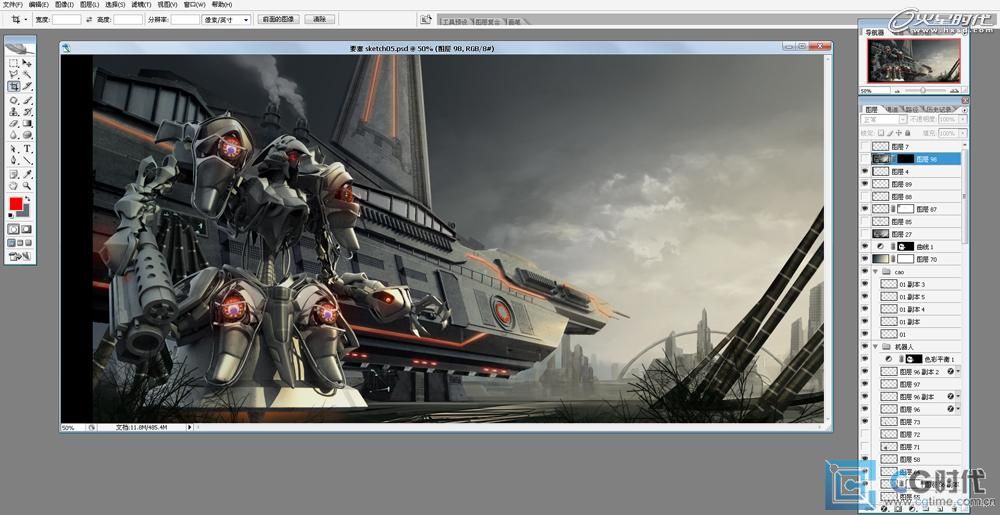Hide 曲线 1 adjustment layer eye
1000x515 pixels.
tap(865, 246)
